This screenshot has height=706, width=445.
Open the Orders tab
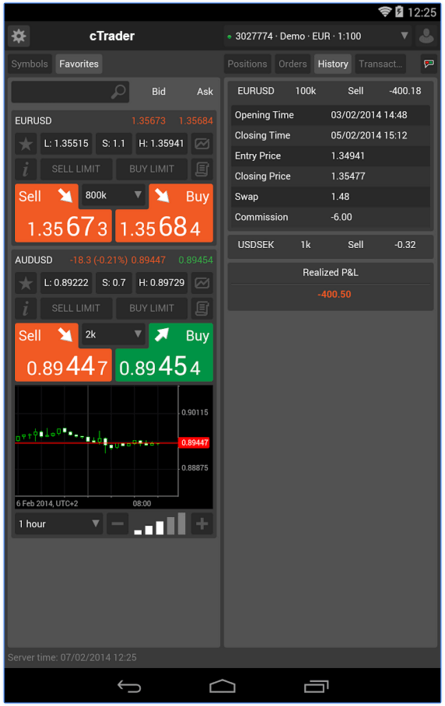[x=292, y=64]
